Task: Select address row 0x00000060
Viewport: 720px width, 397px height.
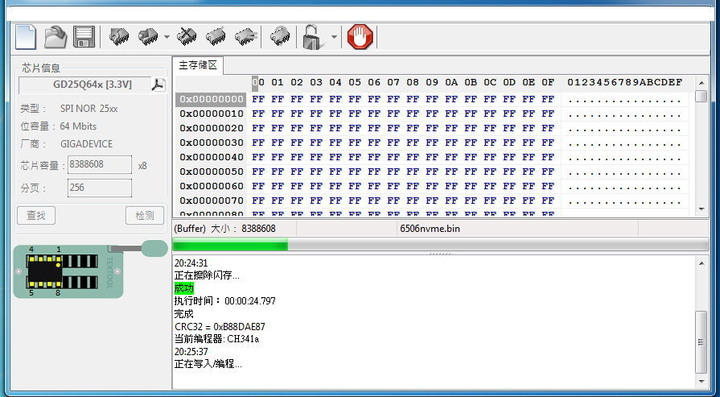Action: [211, 186]
